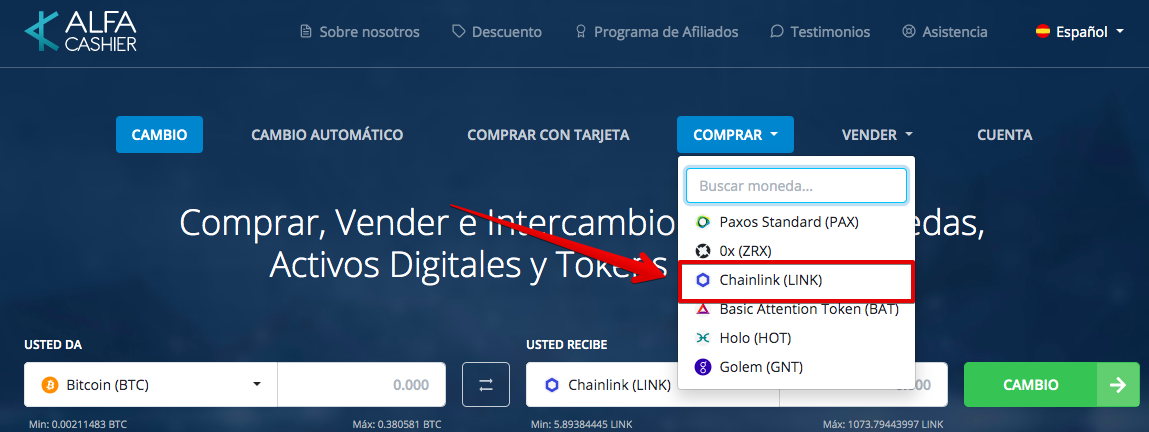1149x432 pixels.
Task: Click the Máx: 0.380581 BTC text
Action: click(397, 425)
